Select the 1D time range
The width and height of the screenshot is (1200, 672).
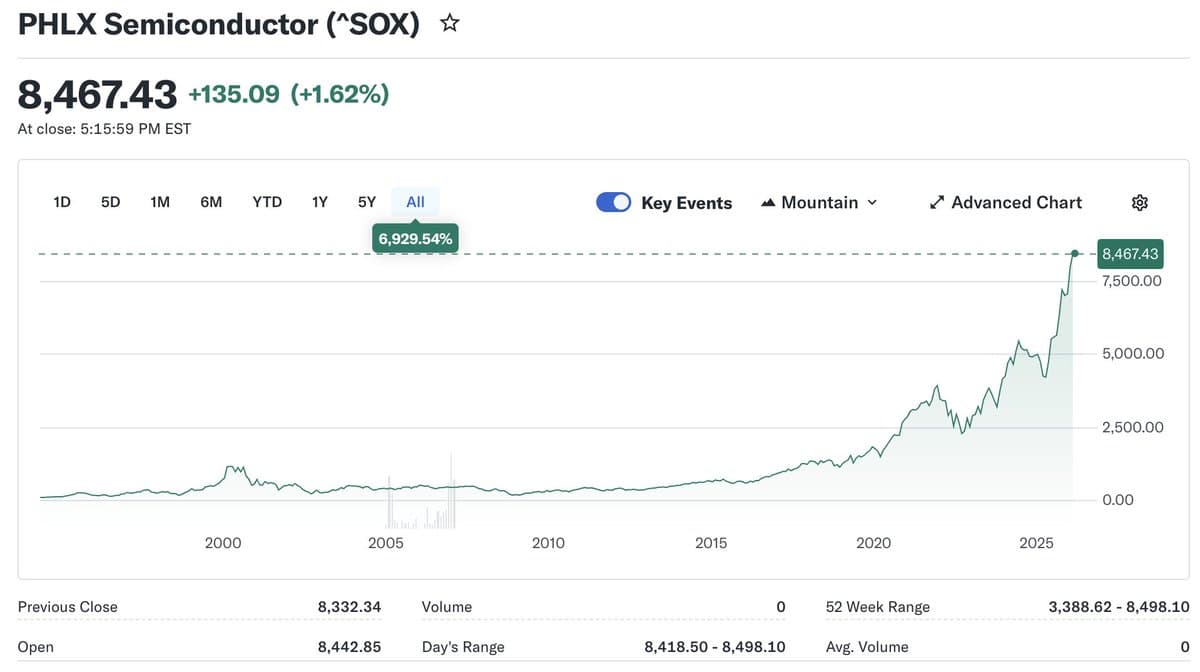click(x=60, y=201)
